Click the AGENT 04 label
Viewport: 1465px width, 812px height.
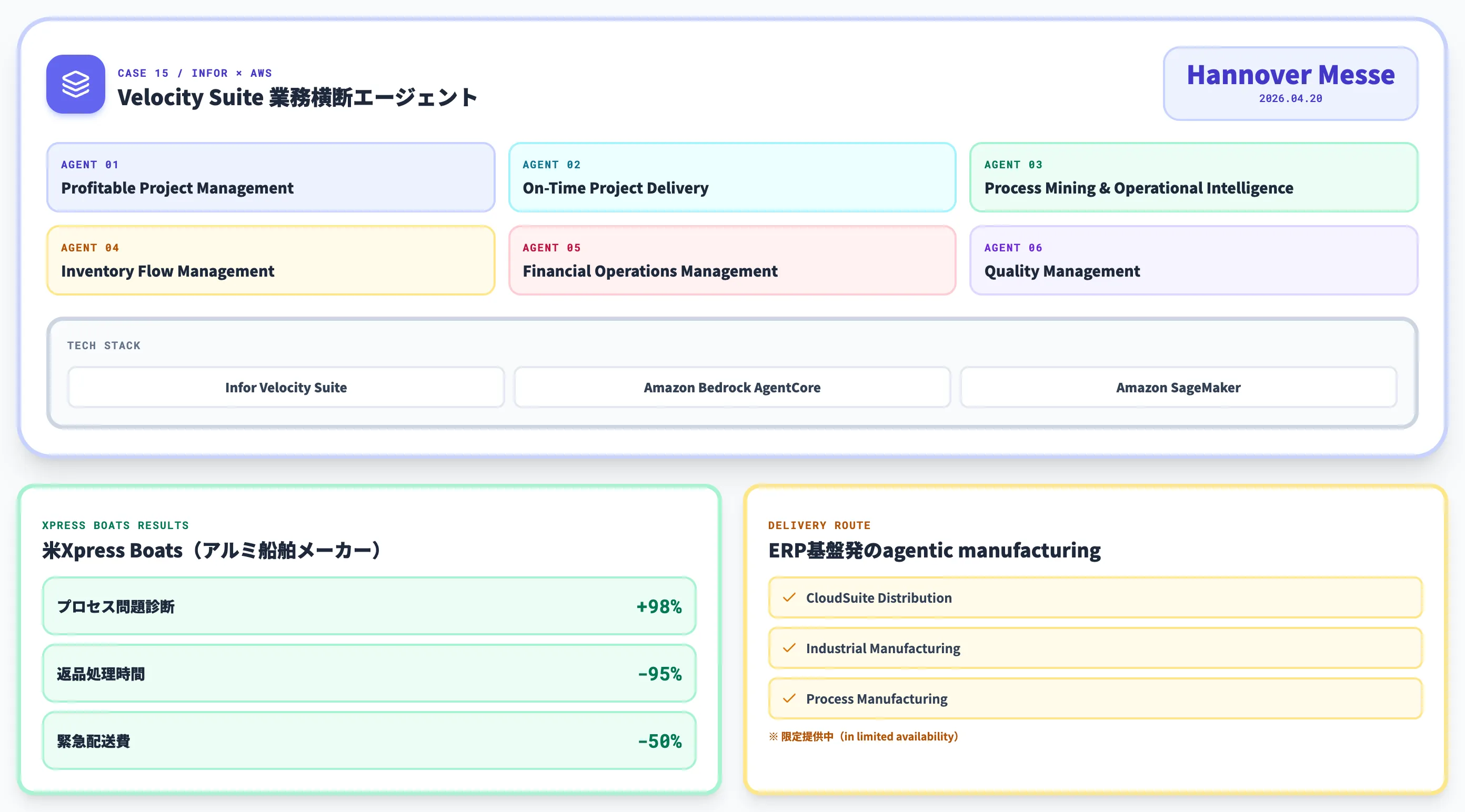(90, 248)
